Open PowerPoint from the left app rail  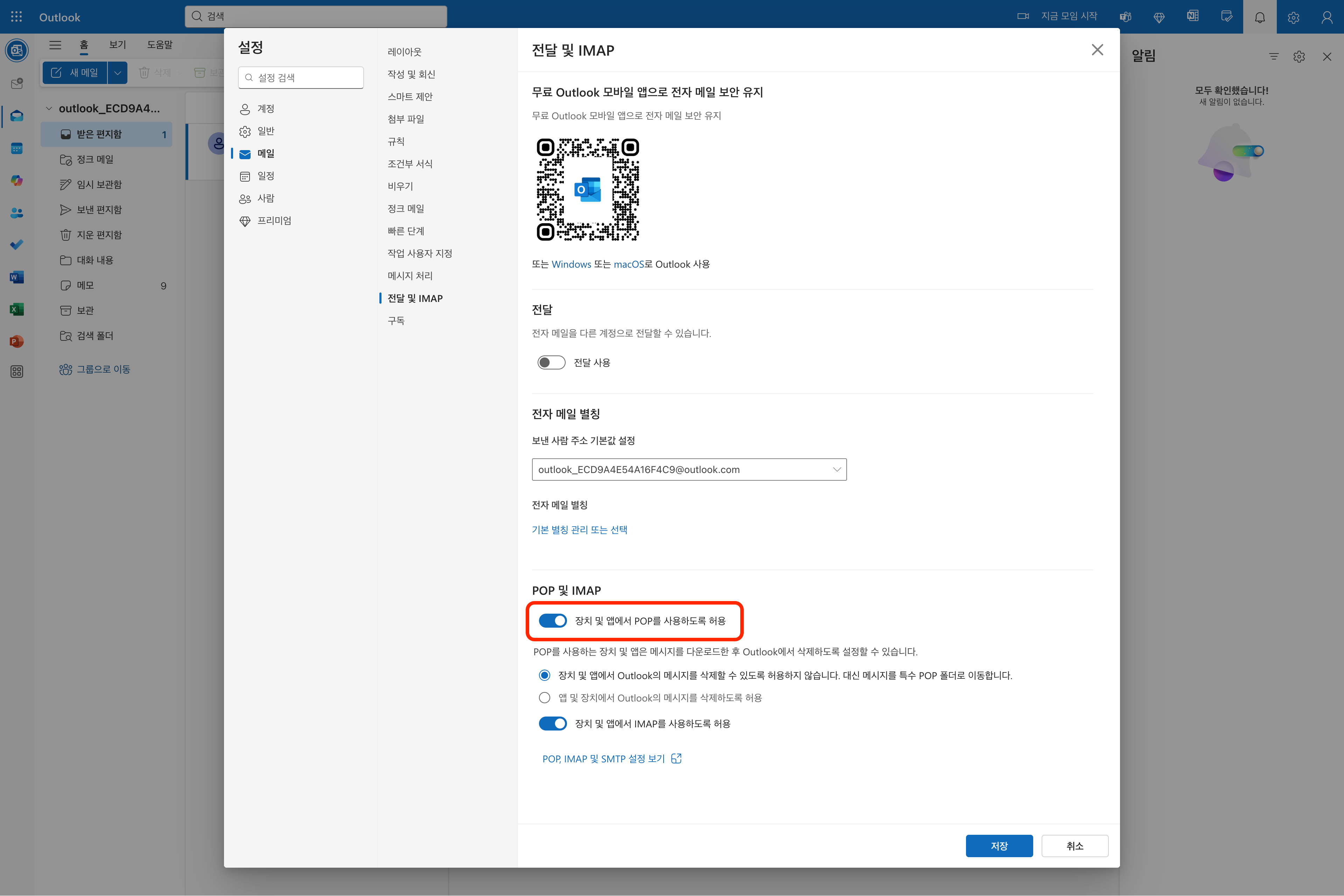pos(16,342)
